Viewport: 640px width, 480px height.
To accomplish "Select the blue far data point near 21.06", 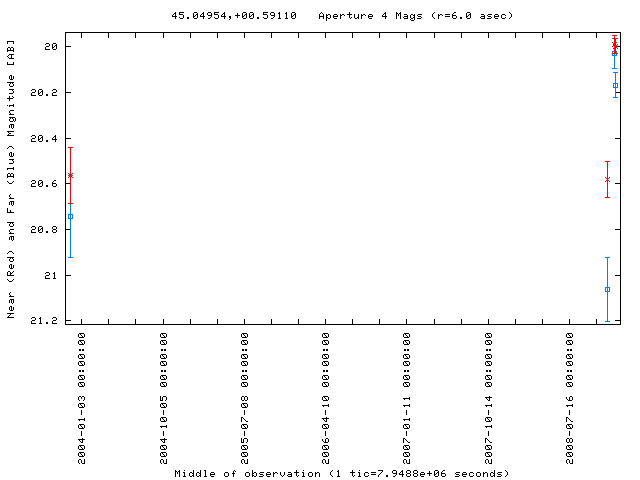I will point(607,290).
